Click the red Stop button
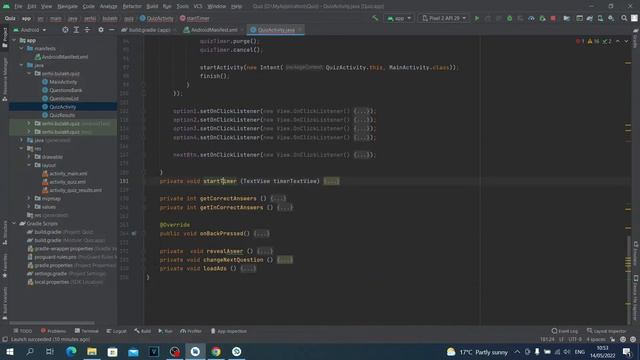The width and height of the screenshot is (640, 360). coord(553,18)
